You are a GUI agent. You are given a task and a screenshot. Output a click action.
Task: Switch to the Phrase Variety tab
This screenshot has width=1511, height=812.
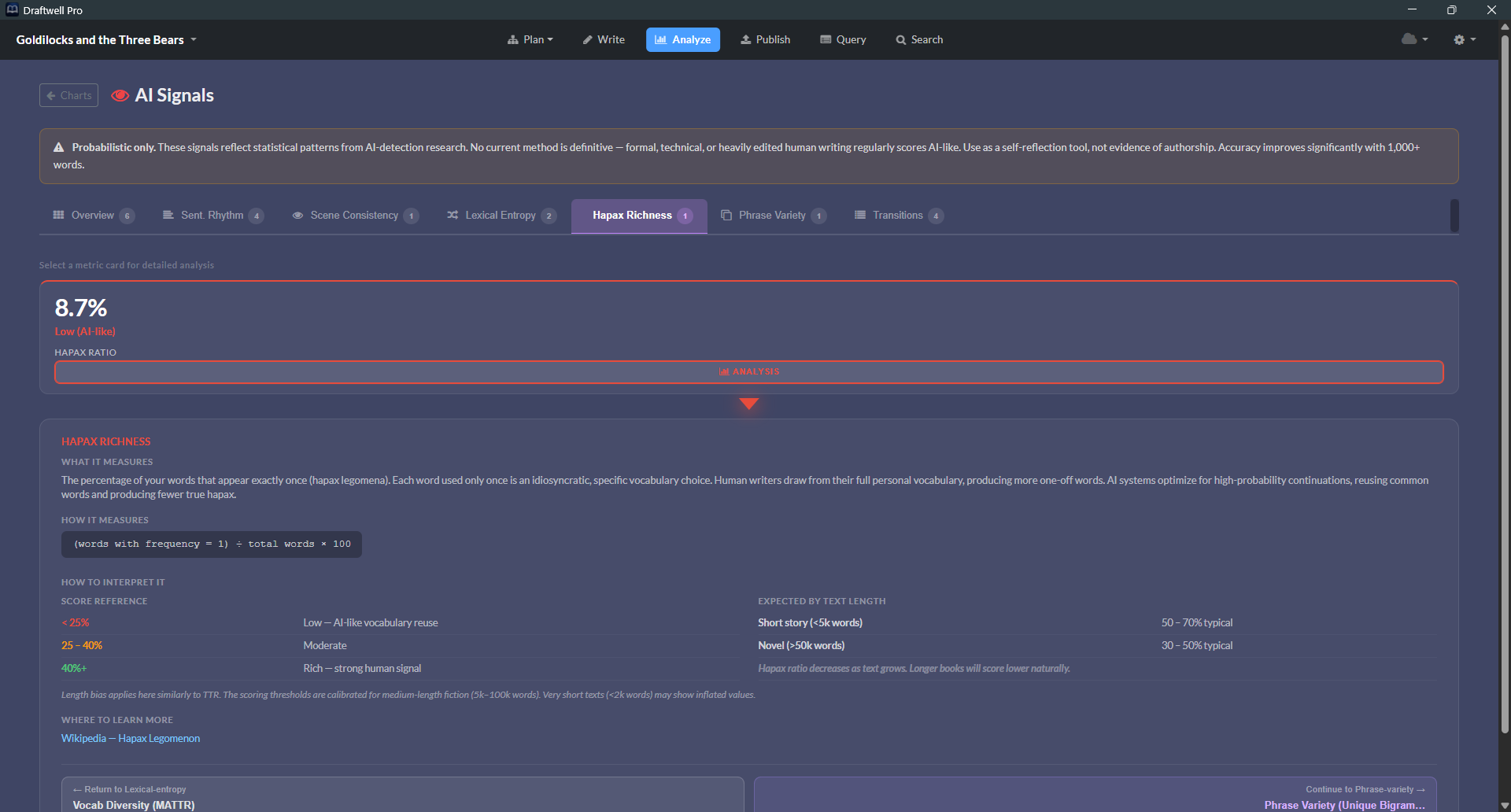tap(774, 216)
